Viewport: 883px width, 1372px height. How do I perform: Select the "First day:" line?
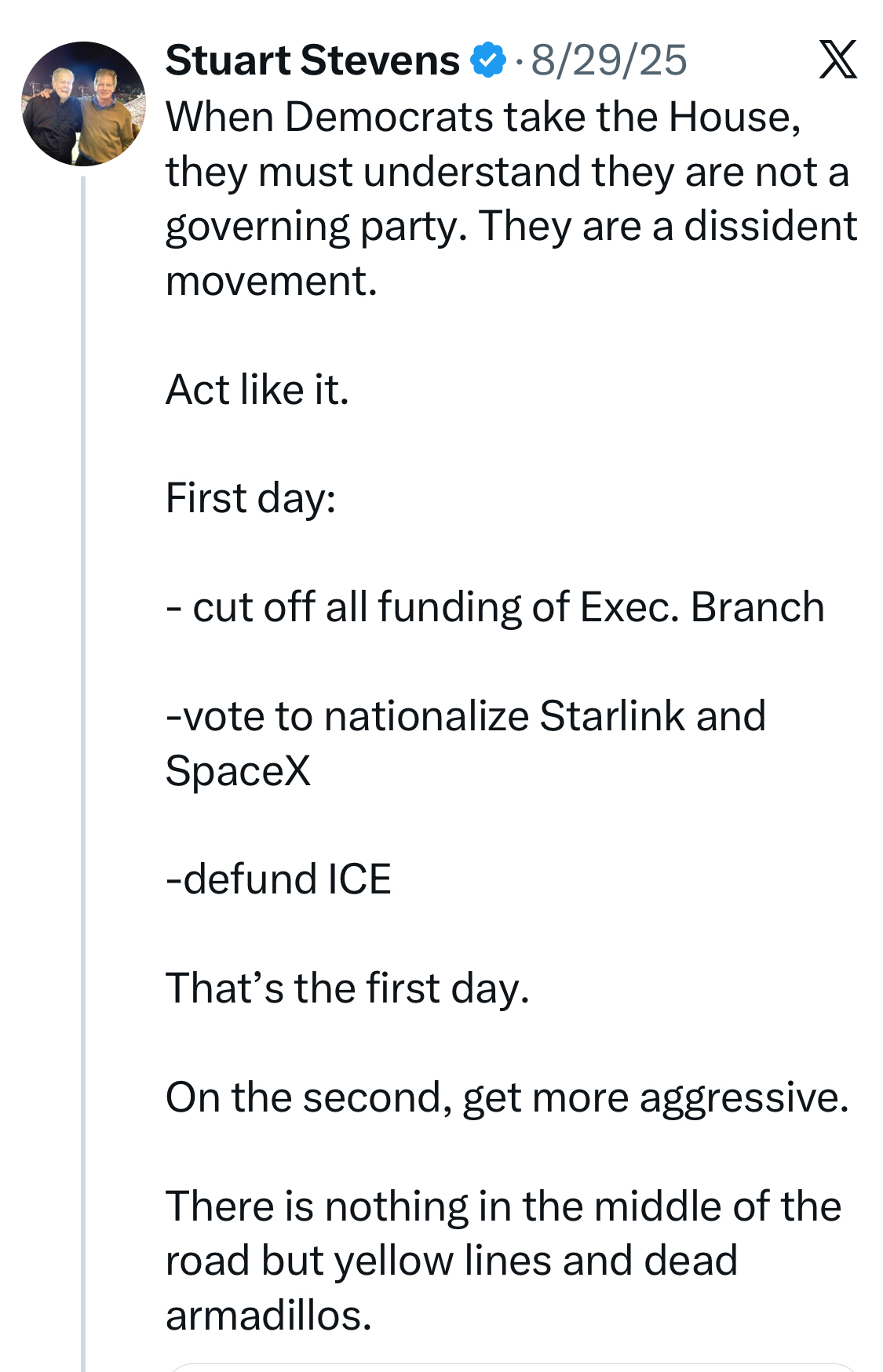251,498
